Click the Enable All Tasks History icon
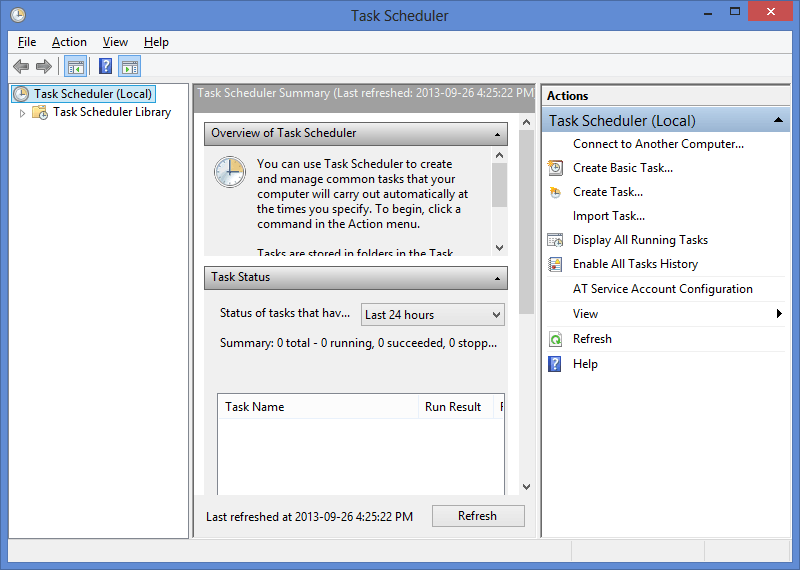The image size is (800, 570). [555, 264]
